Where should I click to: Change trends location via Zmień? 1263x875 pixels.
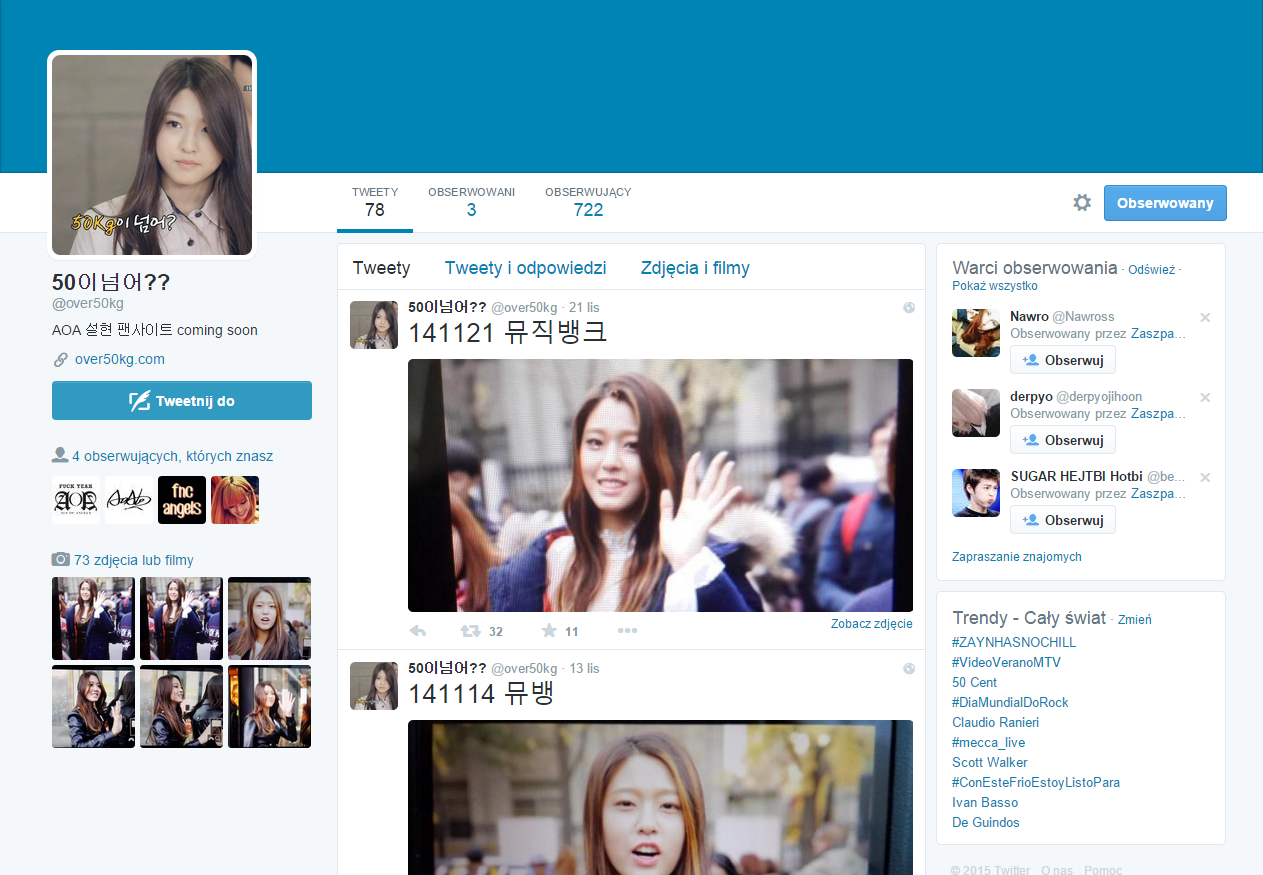pos(1134,620)
